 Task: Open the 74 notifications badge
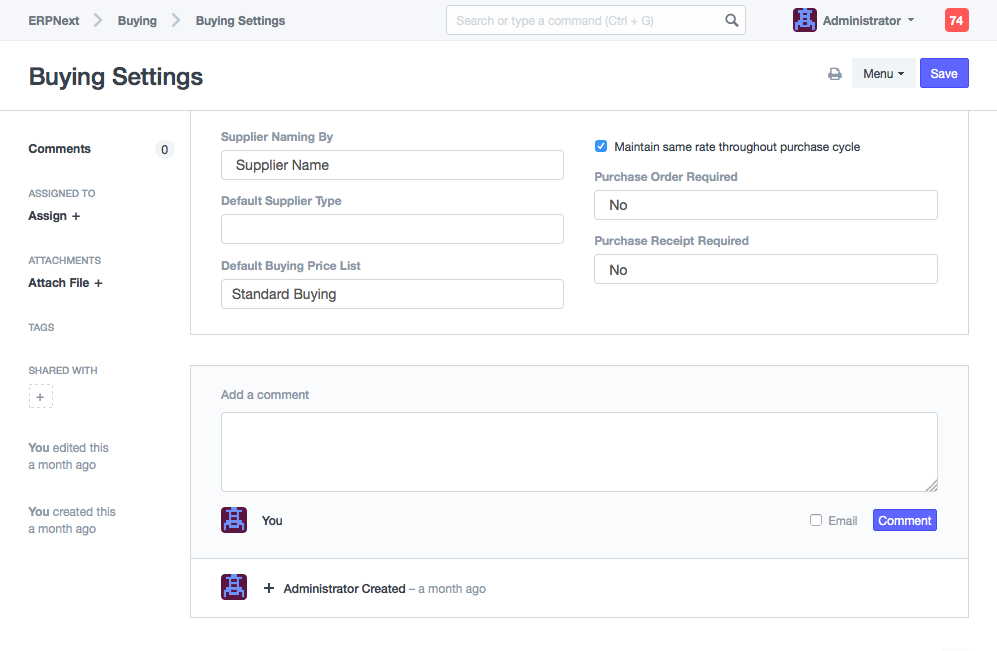coord(956,20)
